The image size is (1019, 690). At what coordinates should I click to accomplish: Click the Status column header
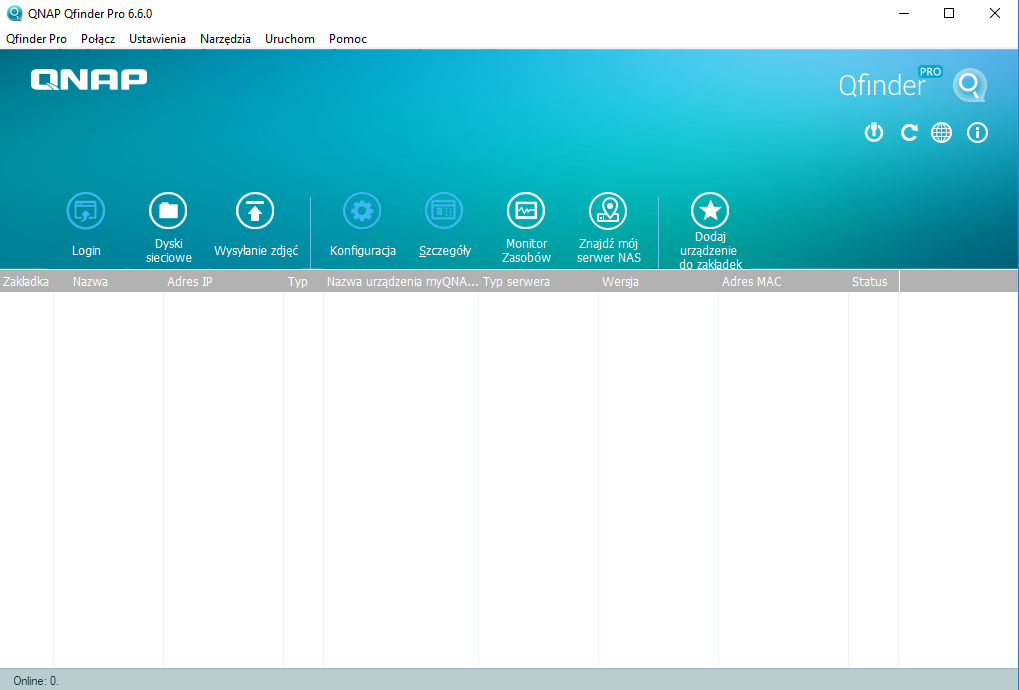tap(869, 282)
